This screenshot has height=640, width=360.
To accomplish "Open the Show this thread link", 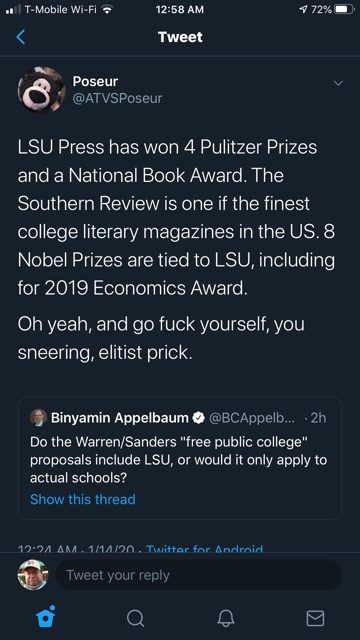I will 83,499.
